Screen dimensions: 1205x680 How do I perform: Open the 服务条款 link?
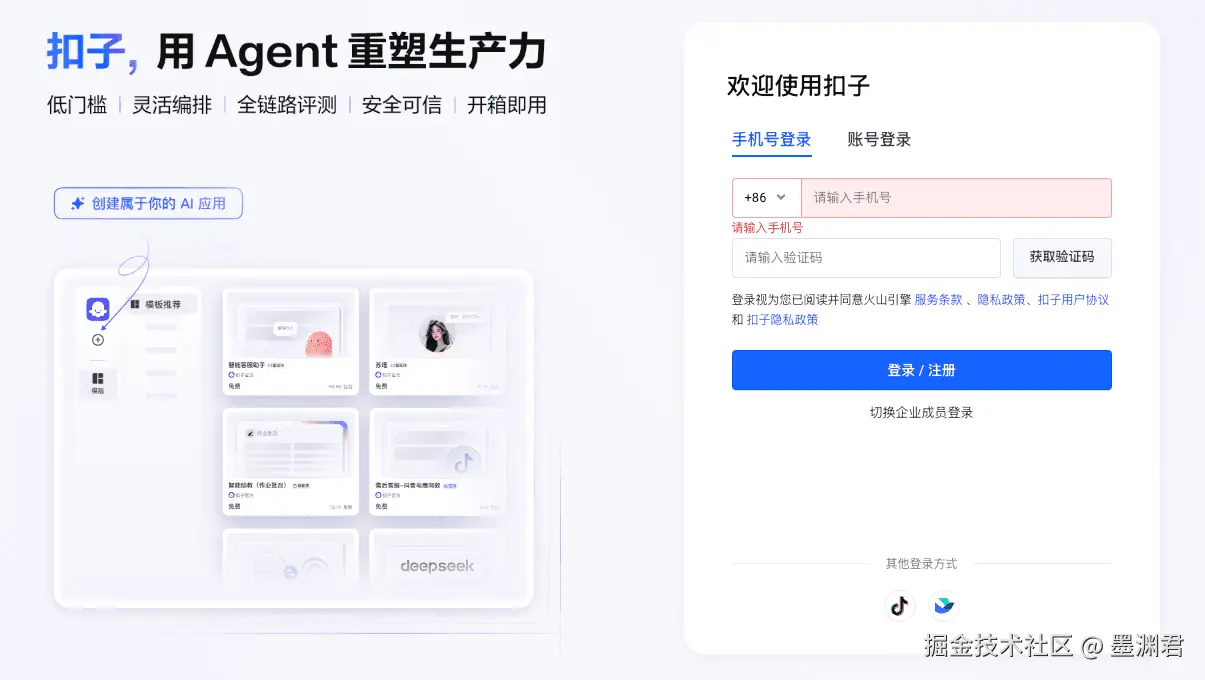pyautogui.click(x=938, y=299)
